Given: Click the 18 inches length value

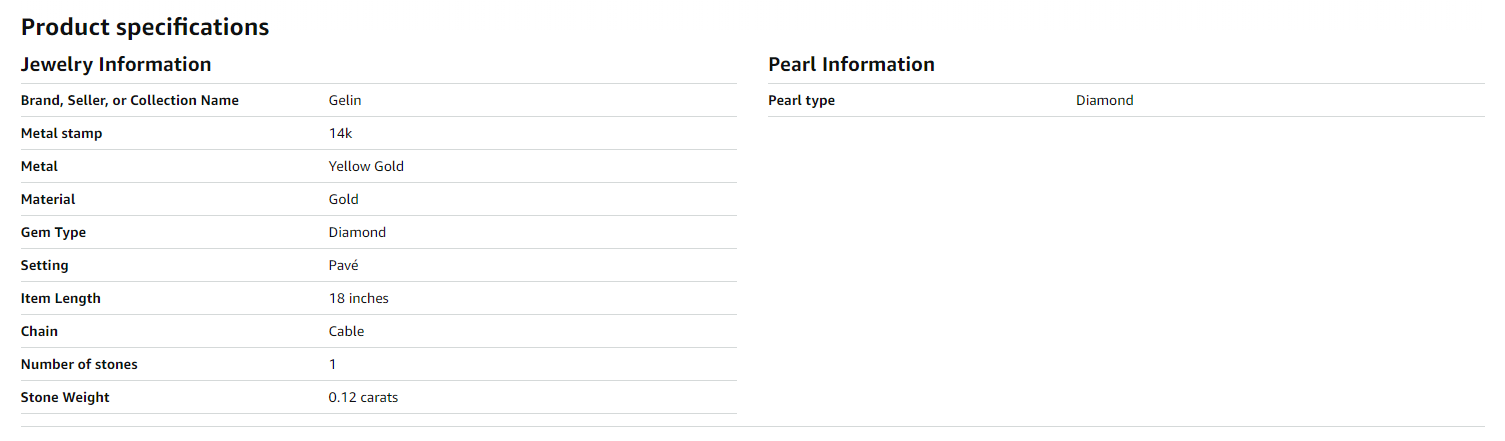Looking at the screenshot, I should [358, 298].
